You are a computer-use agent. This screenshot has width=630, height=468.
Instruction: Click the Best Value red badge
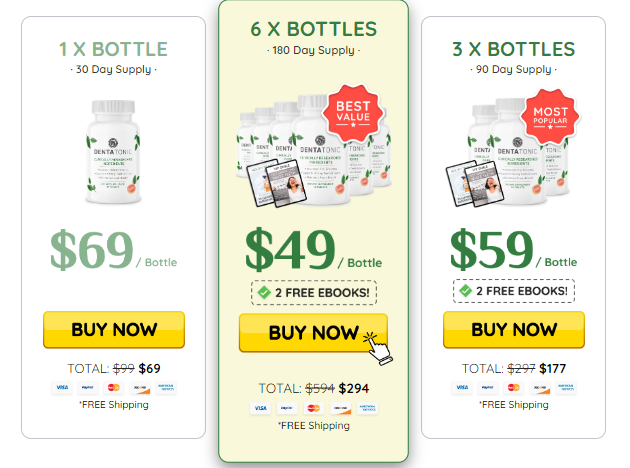point(353,113)
